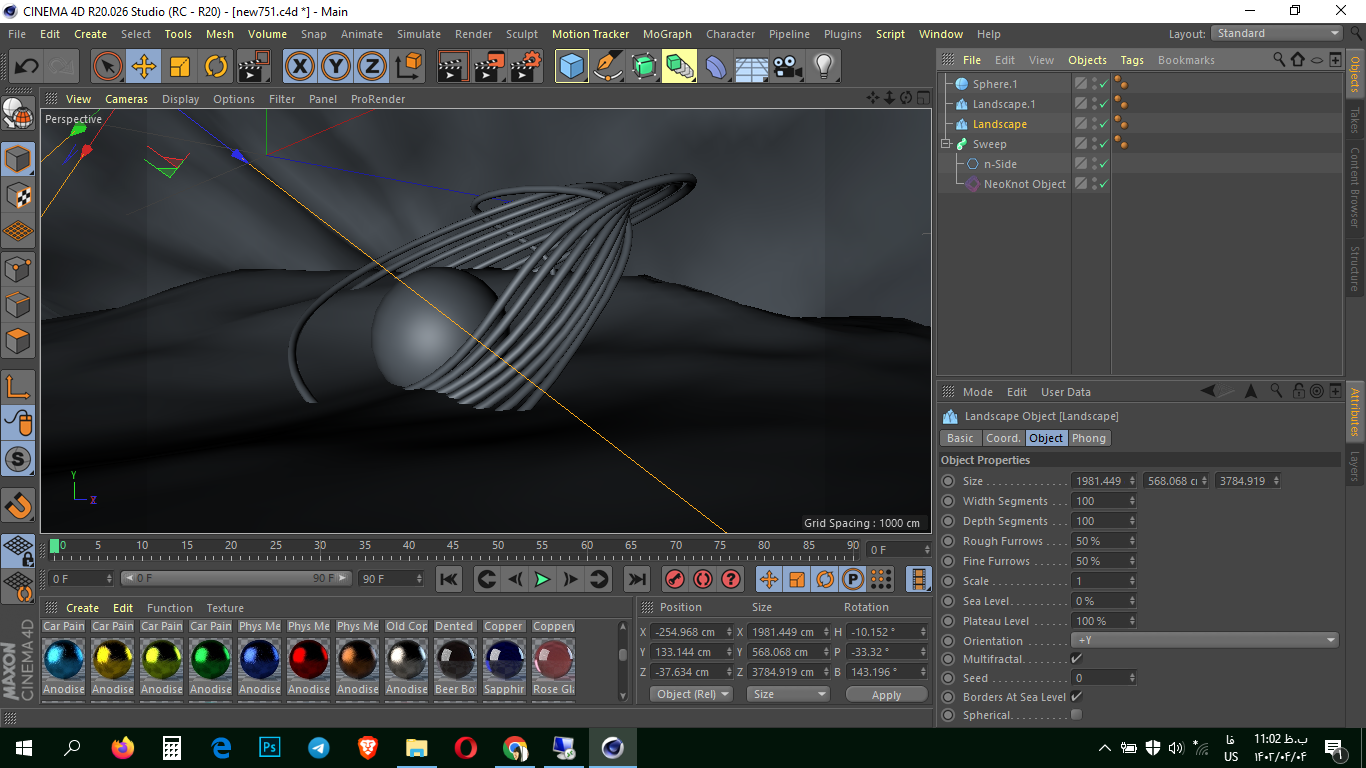Add a Camera object
This screenshot has height=768, width=1366.
(788, 67)
